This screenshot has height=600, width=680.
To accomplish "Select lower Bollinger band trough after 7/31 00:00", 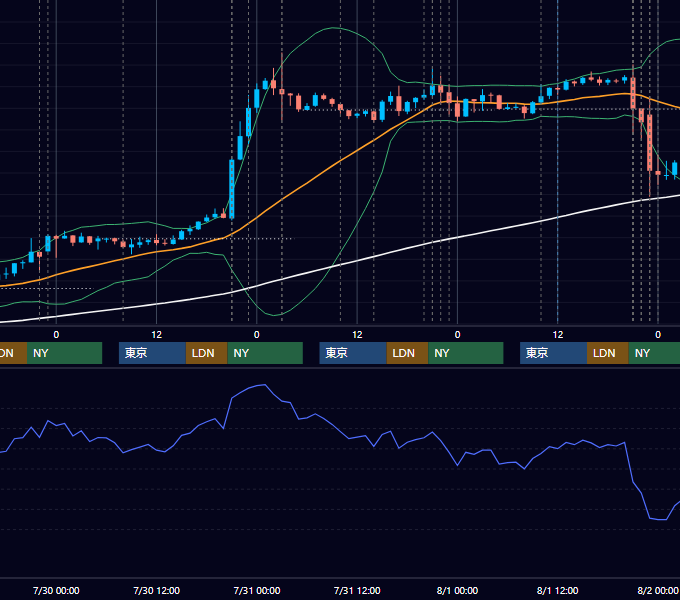I will point(274,315).
